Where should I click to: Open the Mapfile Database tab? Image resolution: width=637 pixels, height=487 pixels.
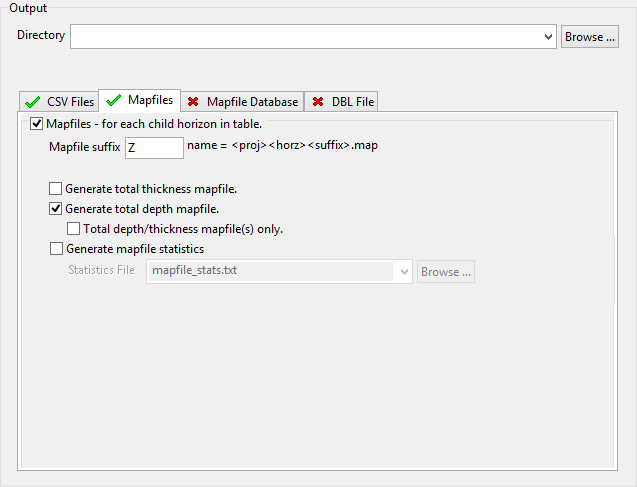pyautogui.click(x=252, y=102)
